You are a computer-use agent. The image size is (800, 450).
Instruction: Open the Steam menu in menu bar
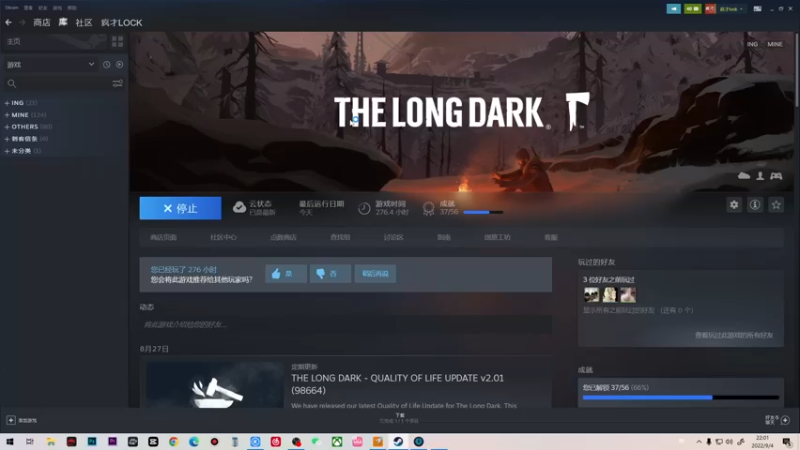(12, 8)
